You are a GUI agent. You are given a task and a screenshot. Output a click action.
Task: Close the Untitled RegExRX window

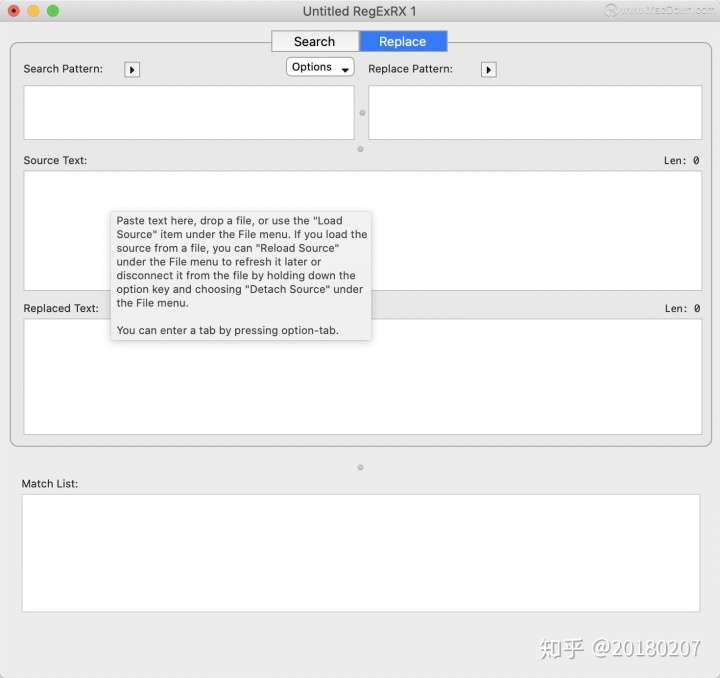[14, 11]
